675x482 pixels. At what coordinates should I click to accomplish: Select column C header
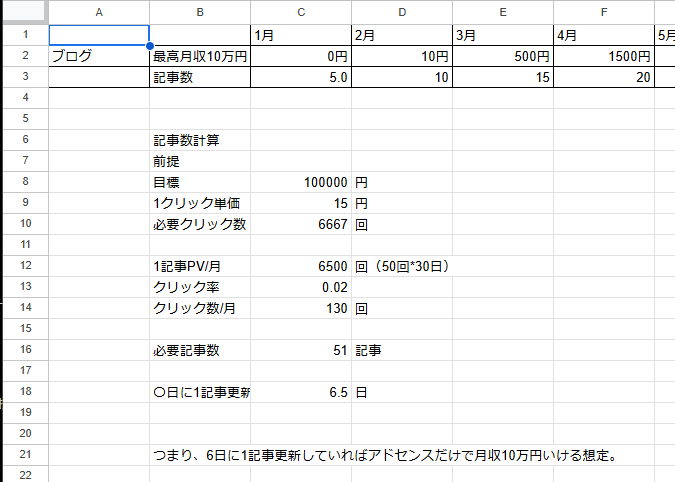point(300,12)
